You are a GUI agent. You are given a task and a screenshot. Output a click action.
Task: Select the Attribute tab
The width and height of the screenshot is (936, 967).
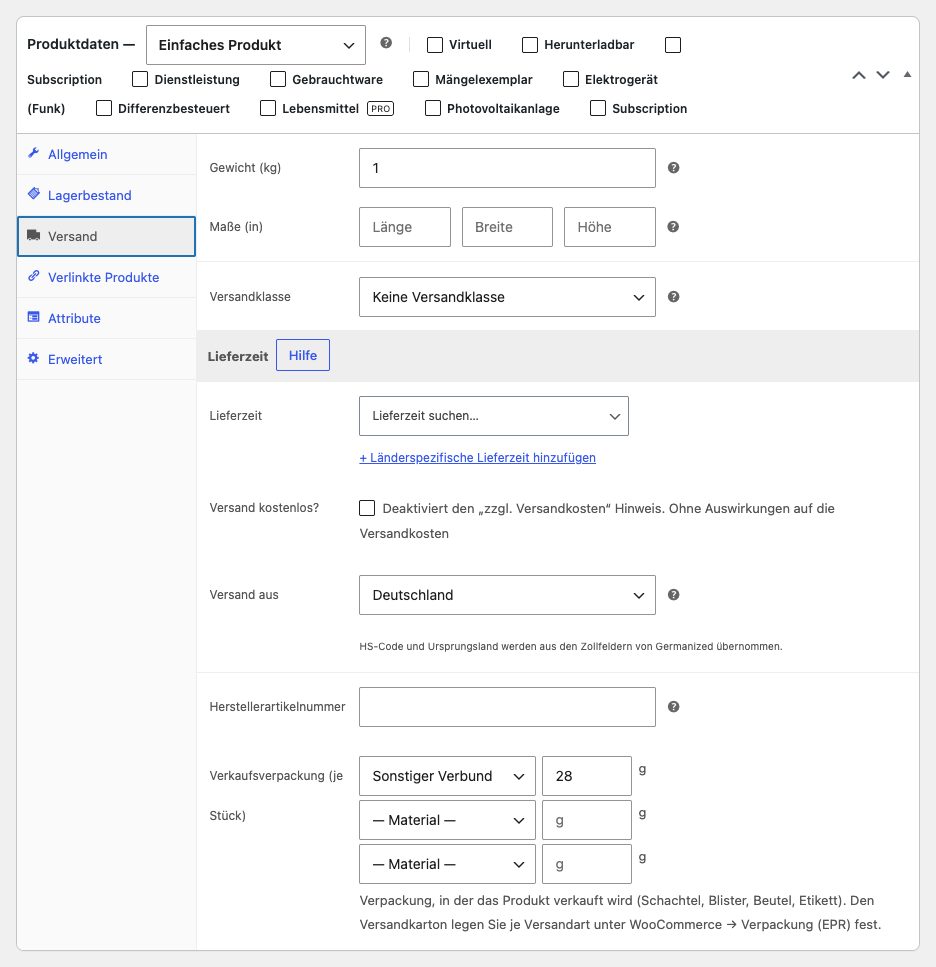106,318
